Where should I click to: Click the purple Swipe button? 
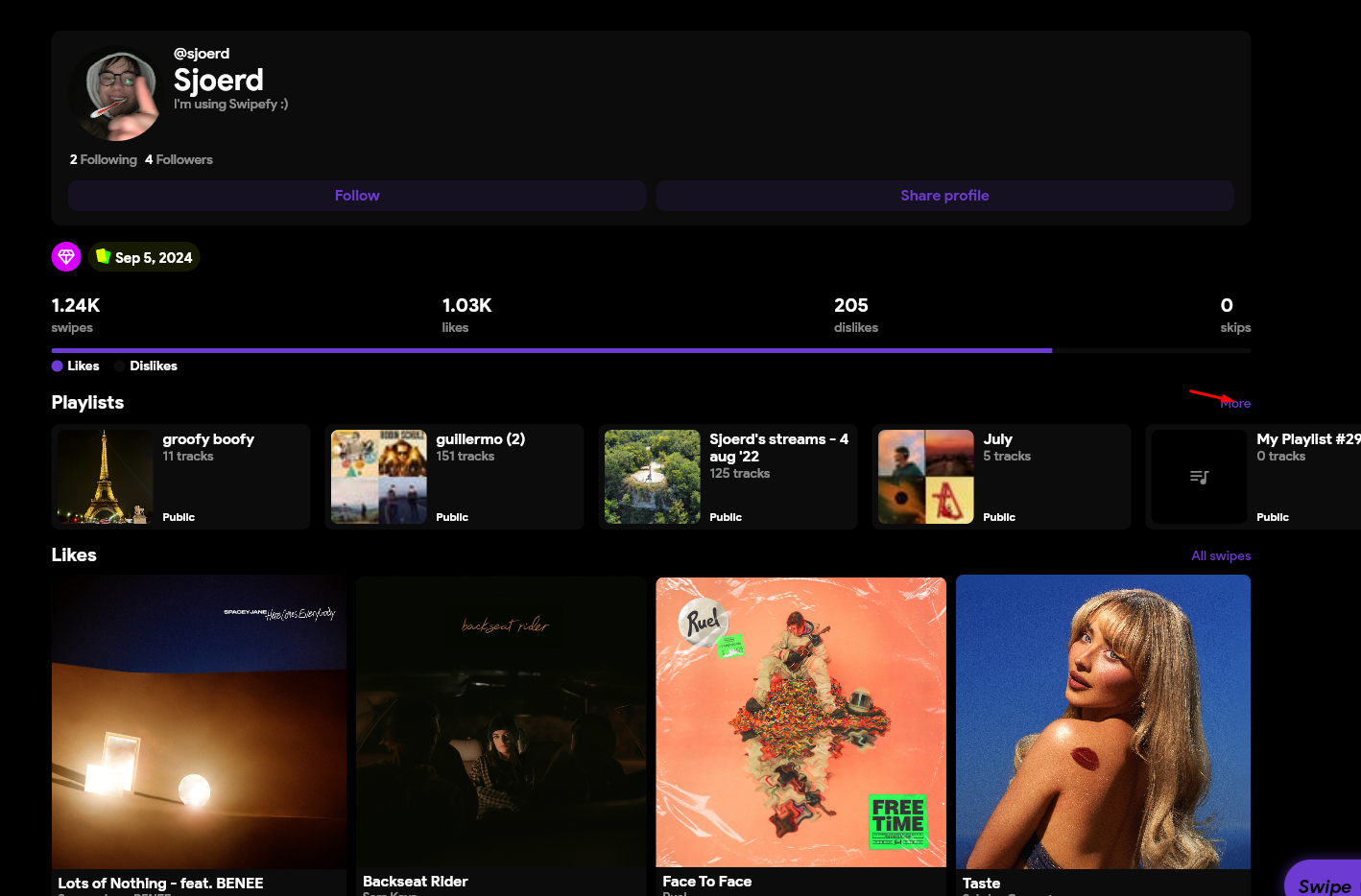pyautogui.click(x=1324, y=884)
